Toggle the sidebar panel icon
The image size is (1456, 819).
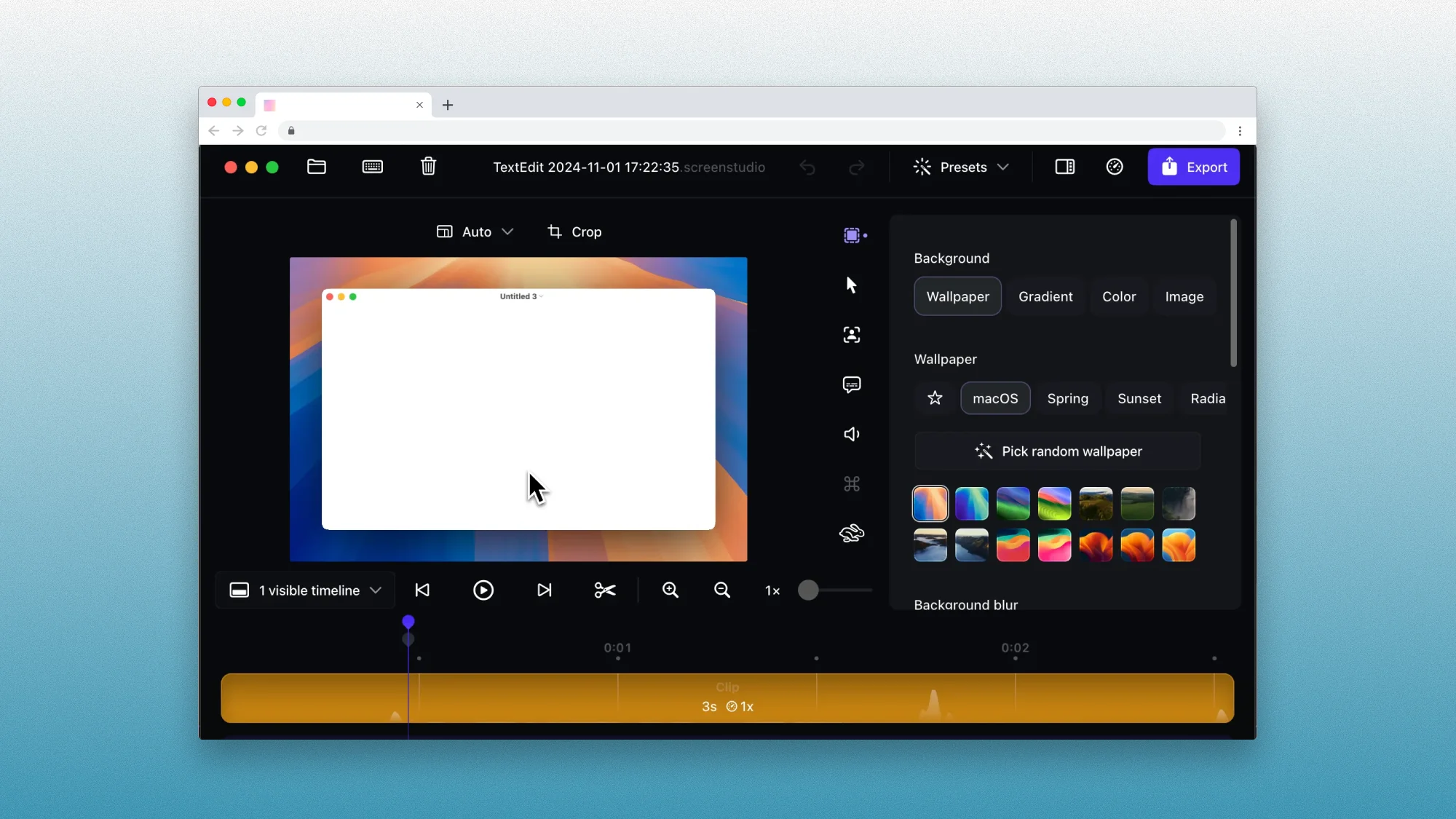(1064, 167)
